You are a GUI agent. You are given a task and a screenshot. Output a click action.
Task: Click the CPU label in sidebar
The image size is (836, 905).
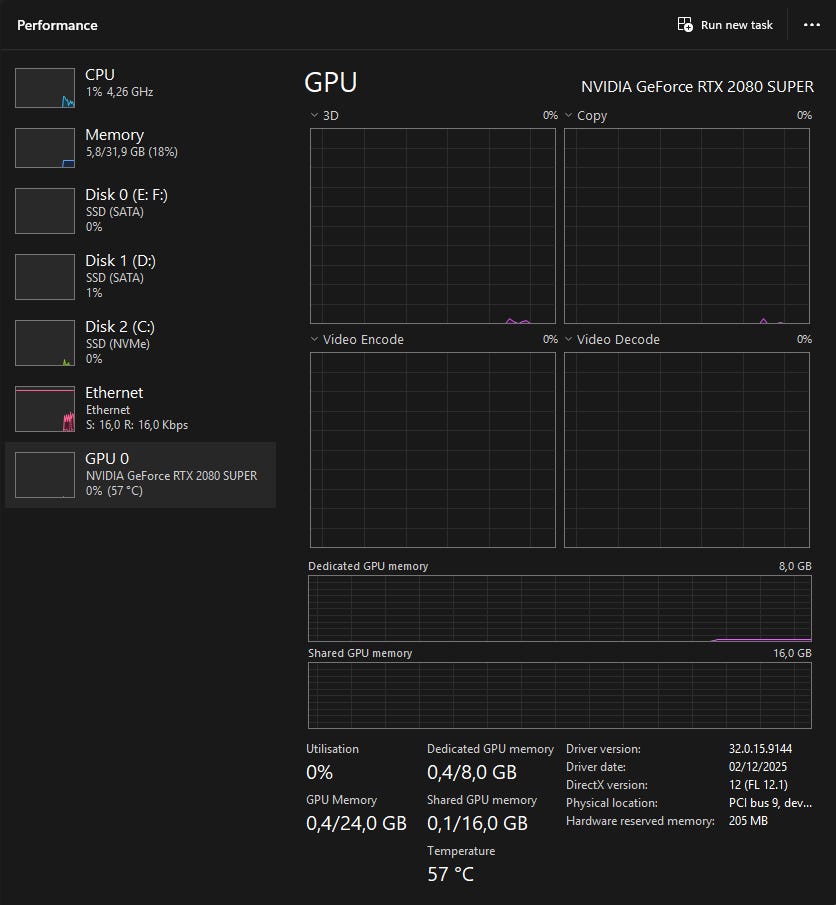[100, 75]
